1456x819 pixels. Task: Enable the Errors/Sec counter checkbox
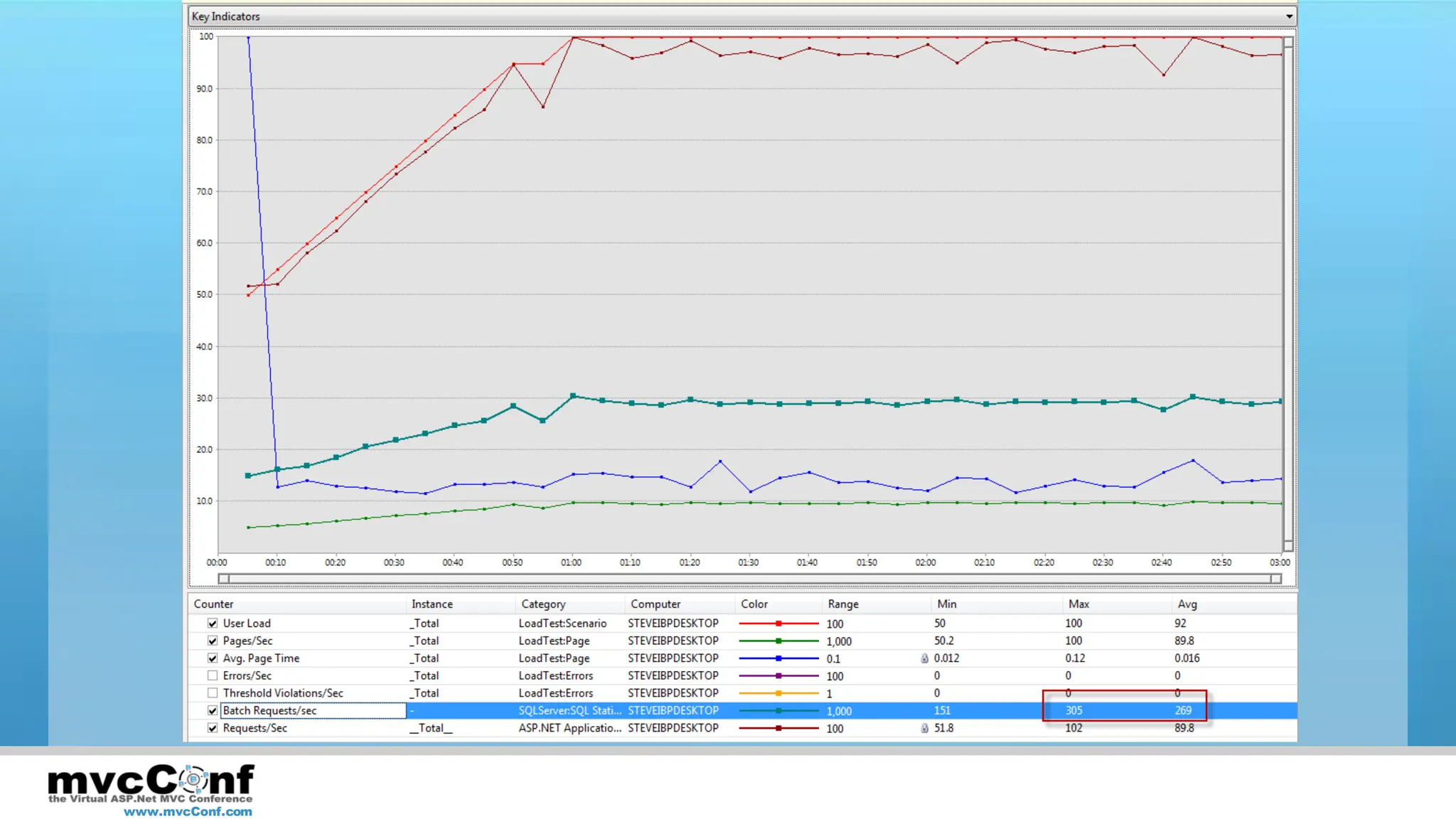[213, 676]
